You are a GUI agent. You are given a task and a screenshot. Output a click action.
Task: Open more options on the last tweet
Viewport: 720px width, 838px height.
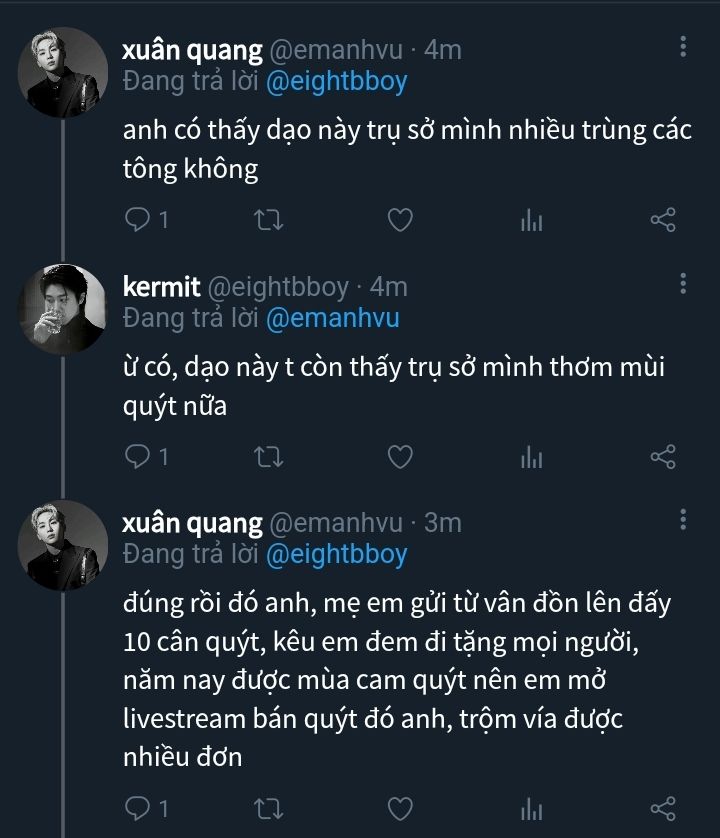683,520
